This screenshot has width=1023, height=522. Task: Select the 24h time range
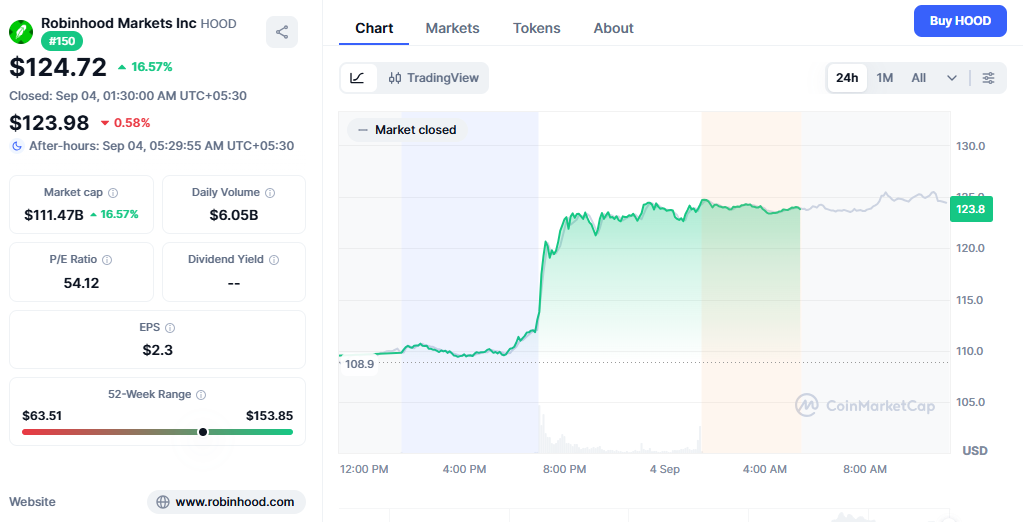click(x=847, y=78)
